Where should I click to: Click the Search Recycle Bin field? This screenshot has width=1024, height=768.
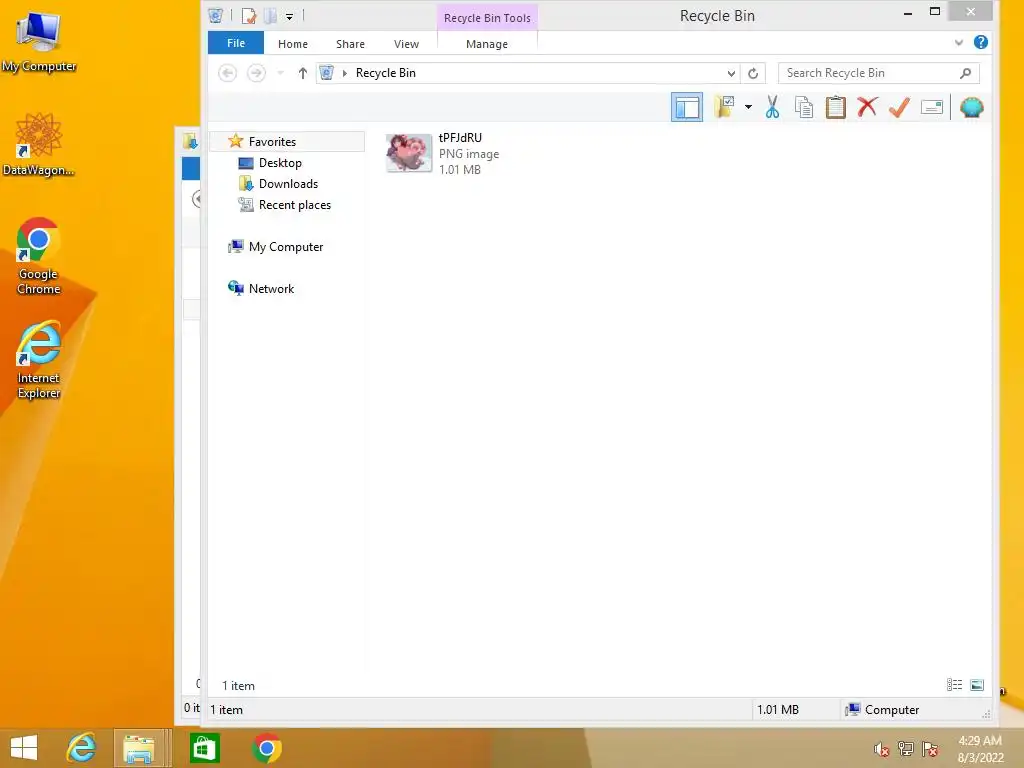tap(871, 73)
